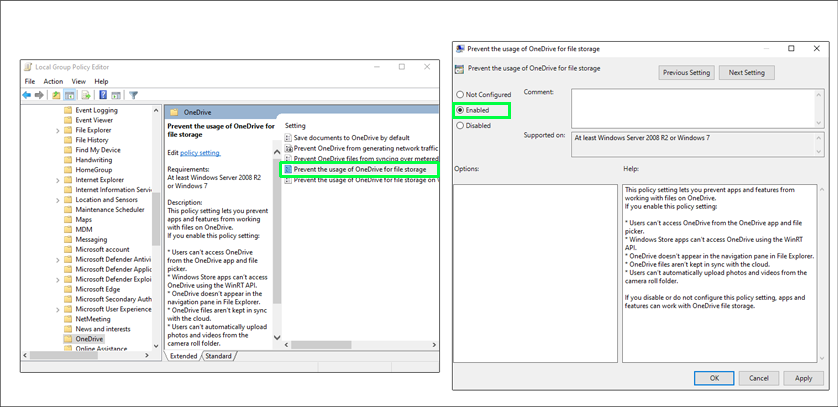Screen dimensions: 838x407
Task: Click the Cancel button in the dialog
Action: coord(758,378)
